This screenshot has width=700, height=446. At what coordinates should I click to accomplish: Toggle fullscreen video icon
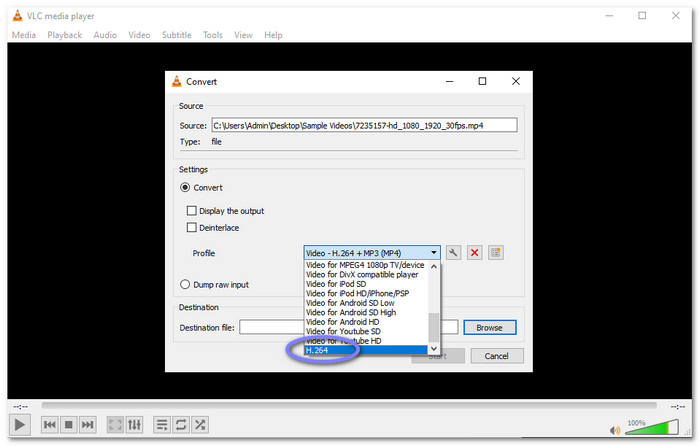coord(115,425)
